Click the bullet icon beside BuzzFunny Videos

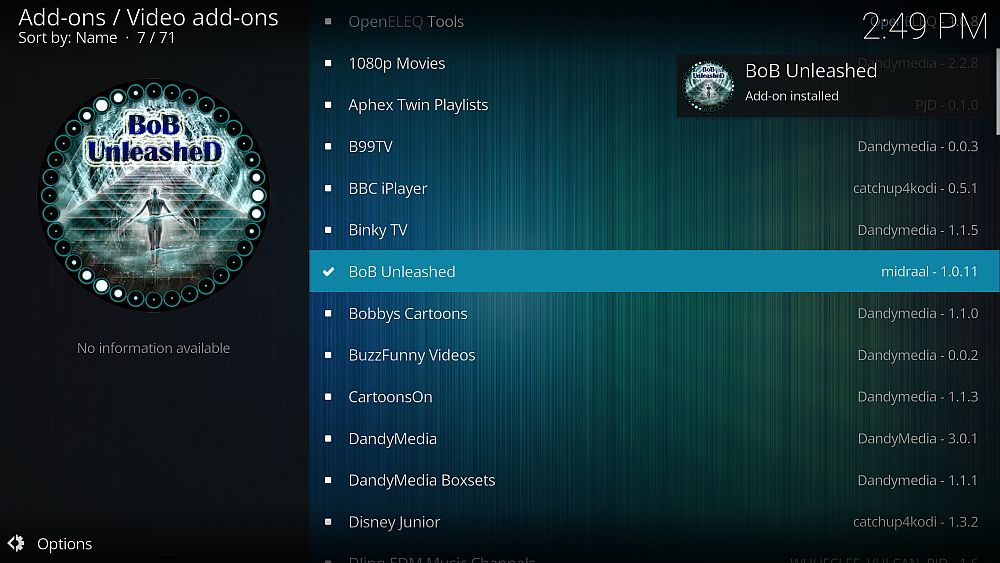point(328,355)
